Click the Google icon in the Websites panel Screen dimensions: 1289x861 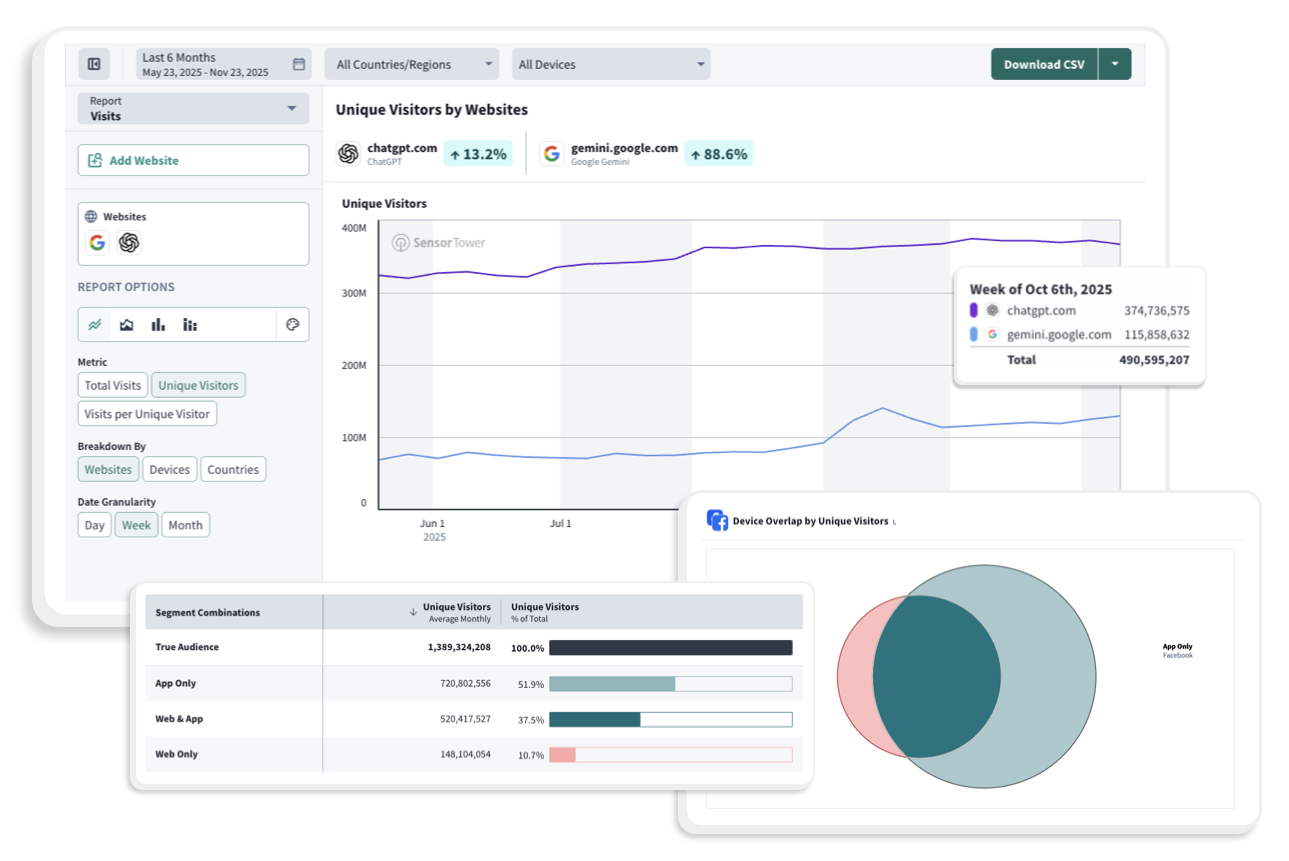[97, 242]
